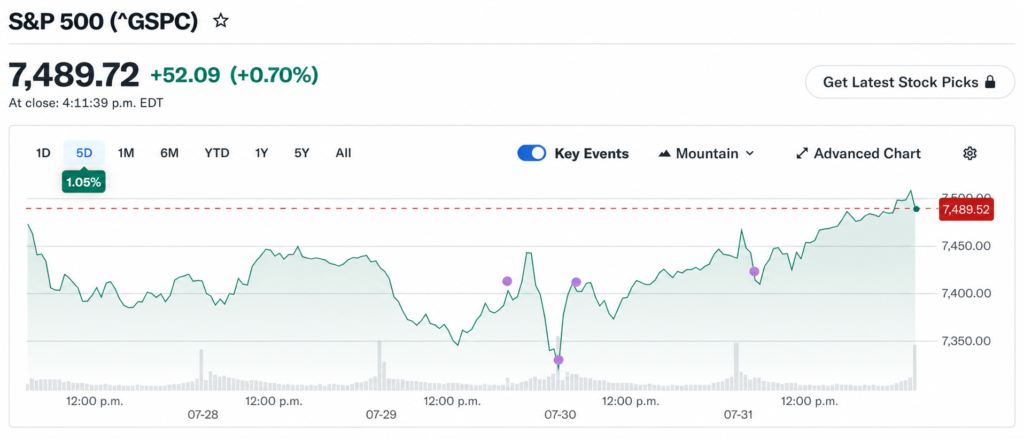The height and width of the screenshot is (439, 1024).
Task: Click the 7,350.00 axis label
Action: [x=966, y=341]
